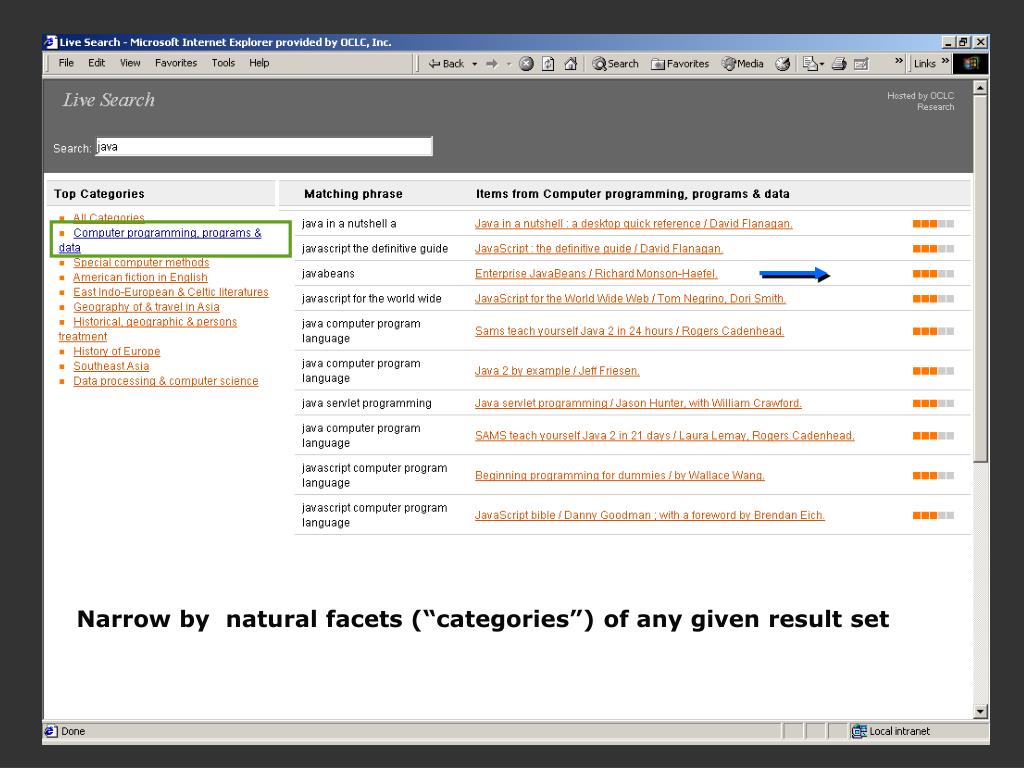Select Data processing & computer science category
Viewport: 1024px width, 768px height.
166,381
